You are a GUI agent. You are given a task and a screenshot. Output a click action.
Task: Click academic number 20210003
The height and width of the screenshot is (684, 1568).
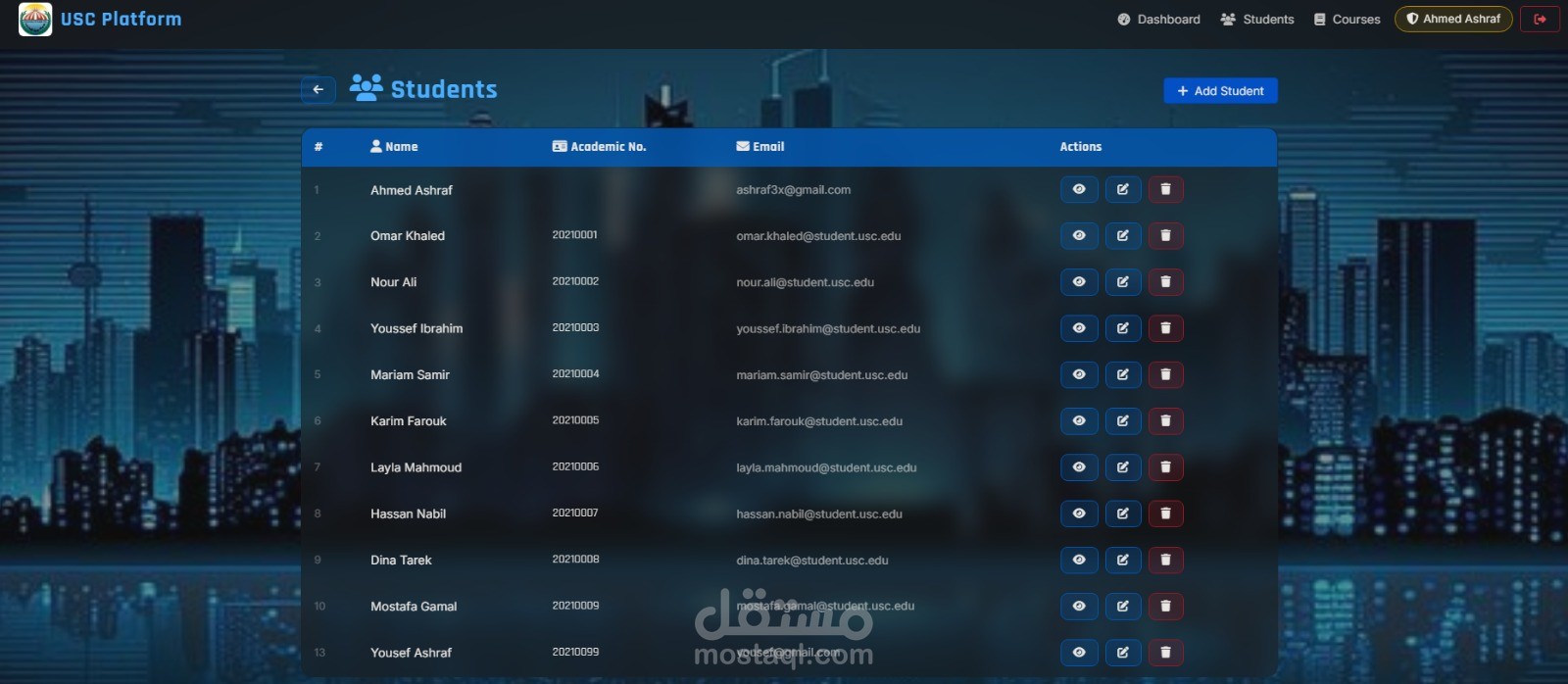(575, 327)
